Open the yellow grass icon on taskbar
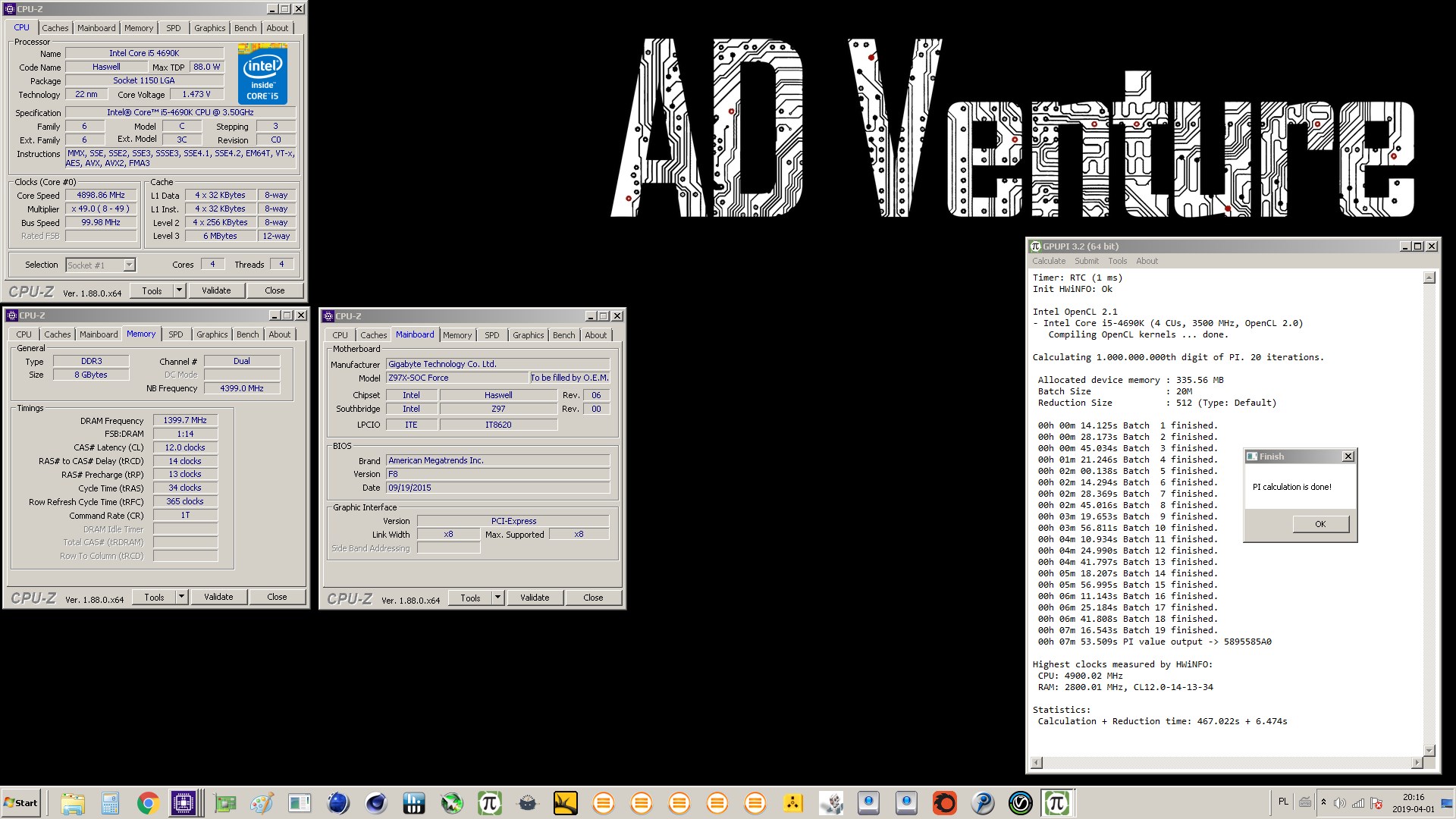The width and height of the screenshot is (1456, 819). (x=566, y=803)
